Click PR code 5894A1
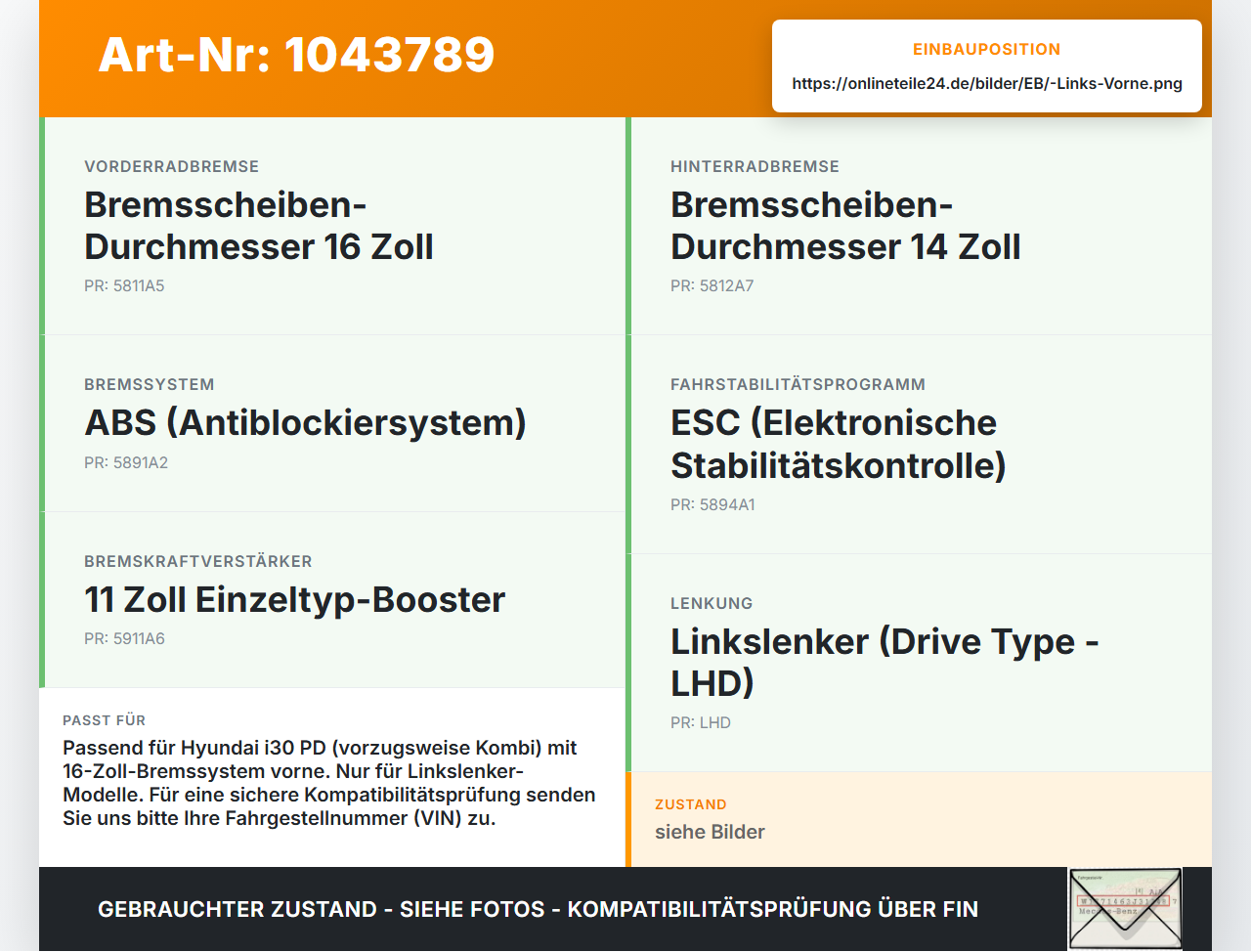 tap(712, 505)
